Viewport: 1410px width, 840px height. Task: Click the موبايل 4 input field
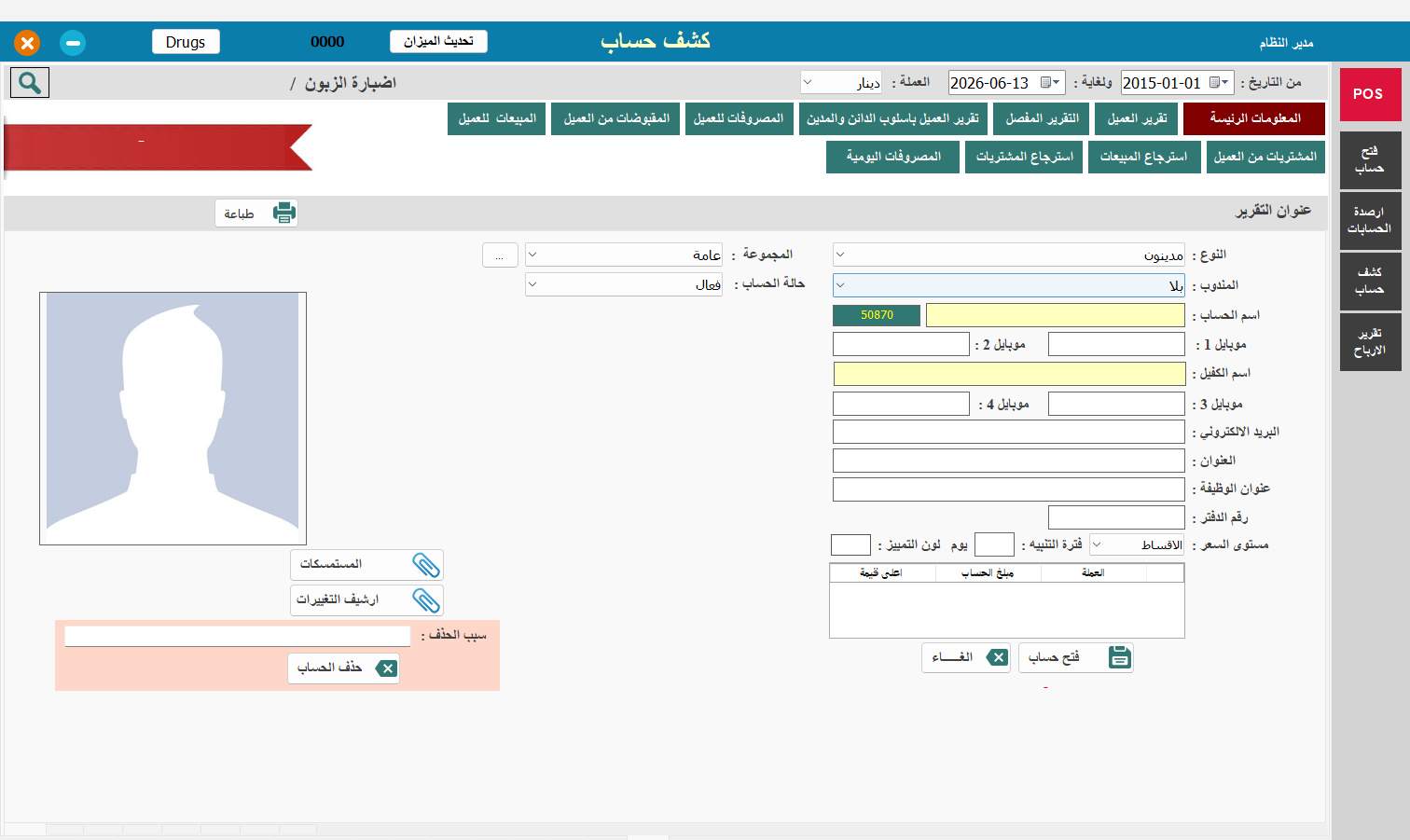[x=901, y=404]
